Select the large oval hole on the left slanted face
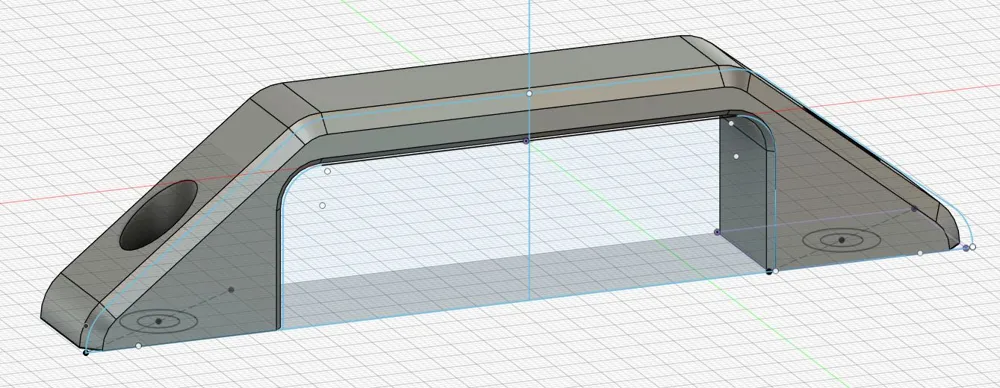Screen dimensions: 1000x388 [x=159, y=215]
